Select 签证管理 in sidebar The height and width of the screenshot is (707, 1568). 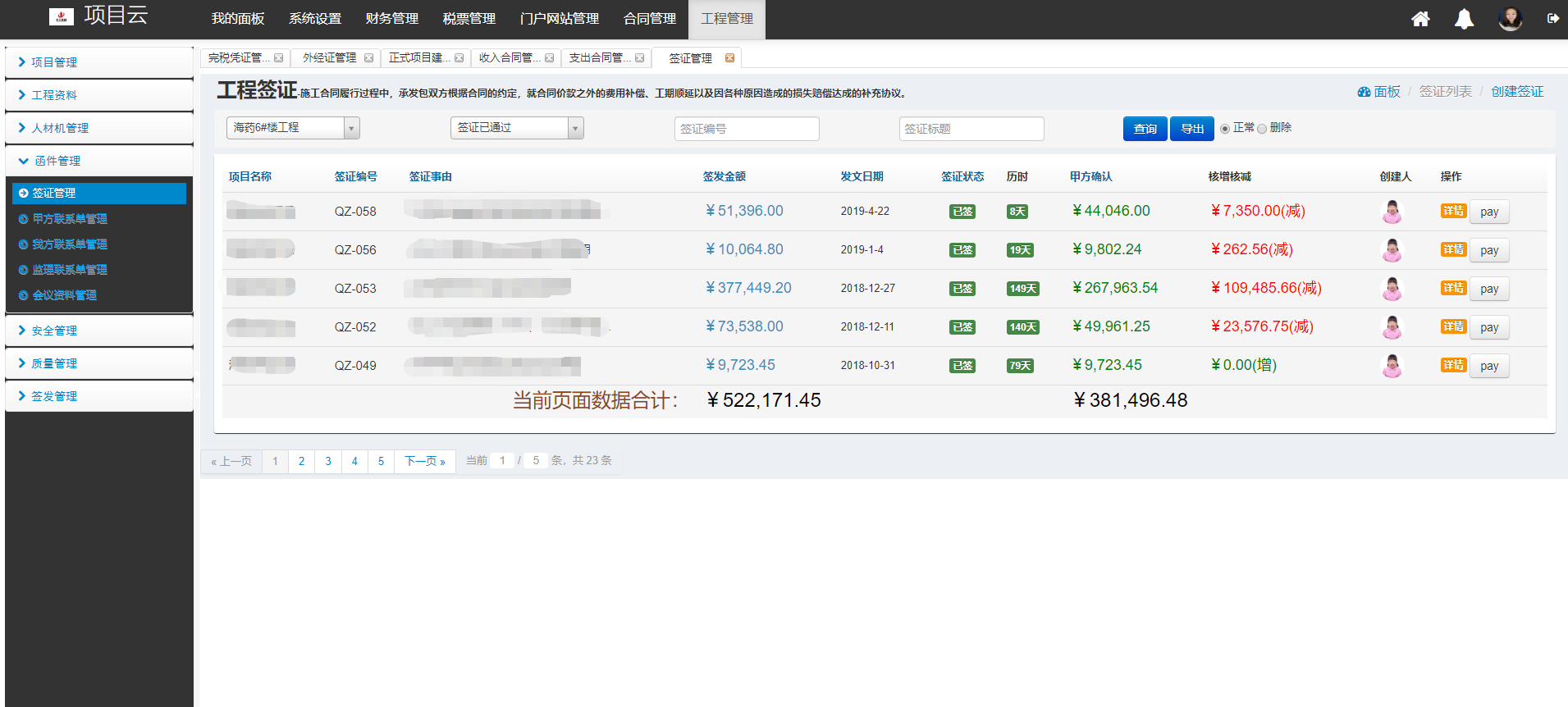99,193
